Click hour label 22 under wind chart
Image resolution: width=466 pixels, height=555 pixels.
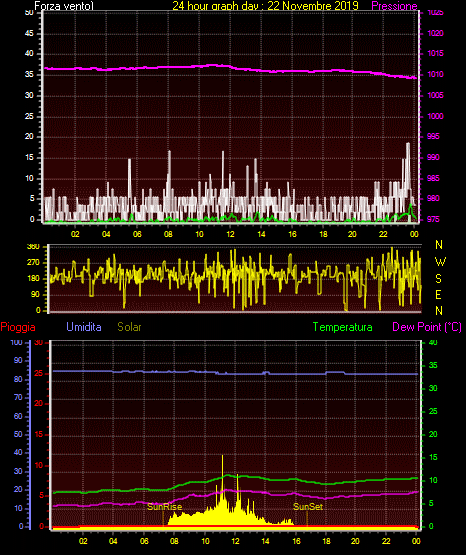(383, 234)
